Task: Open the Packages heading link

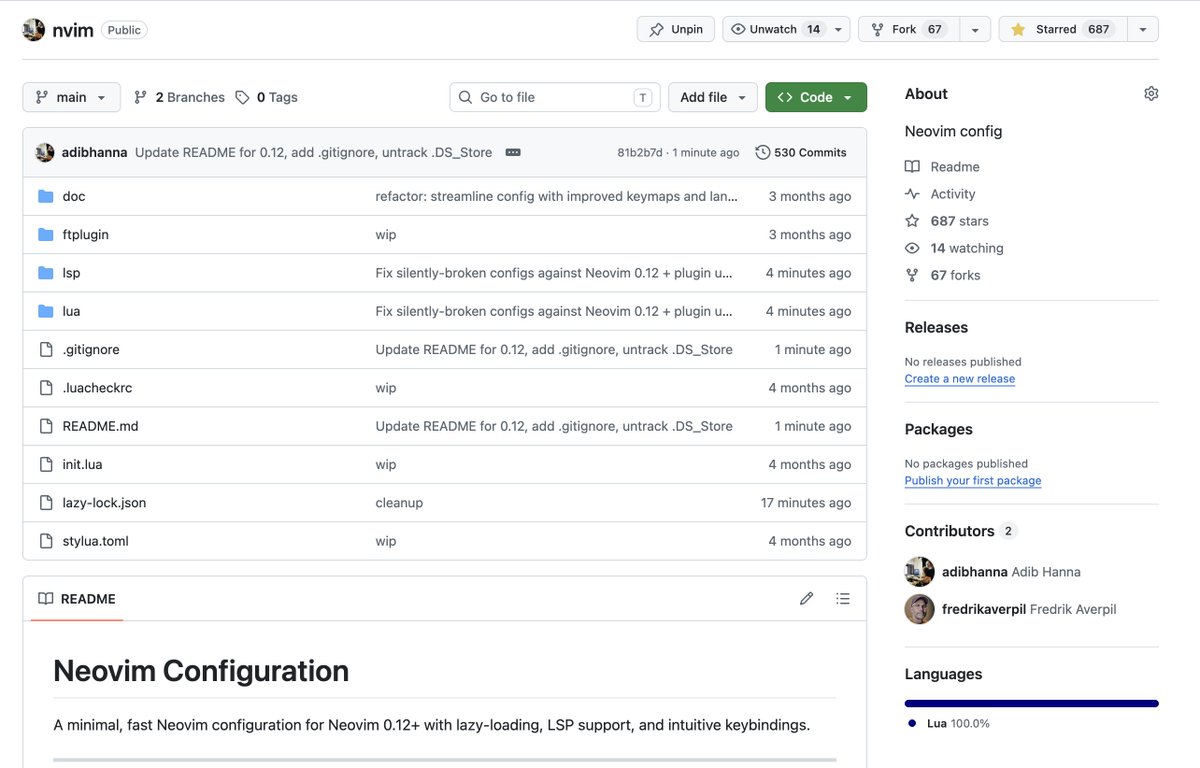Action: [939, 429]
